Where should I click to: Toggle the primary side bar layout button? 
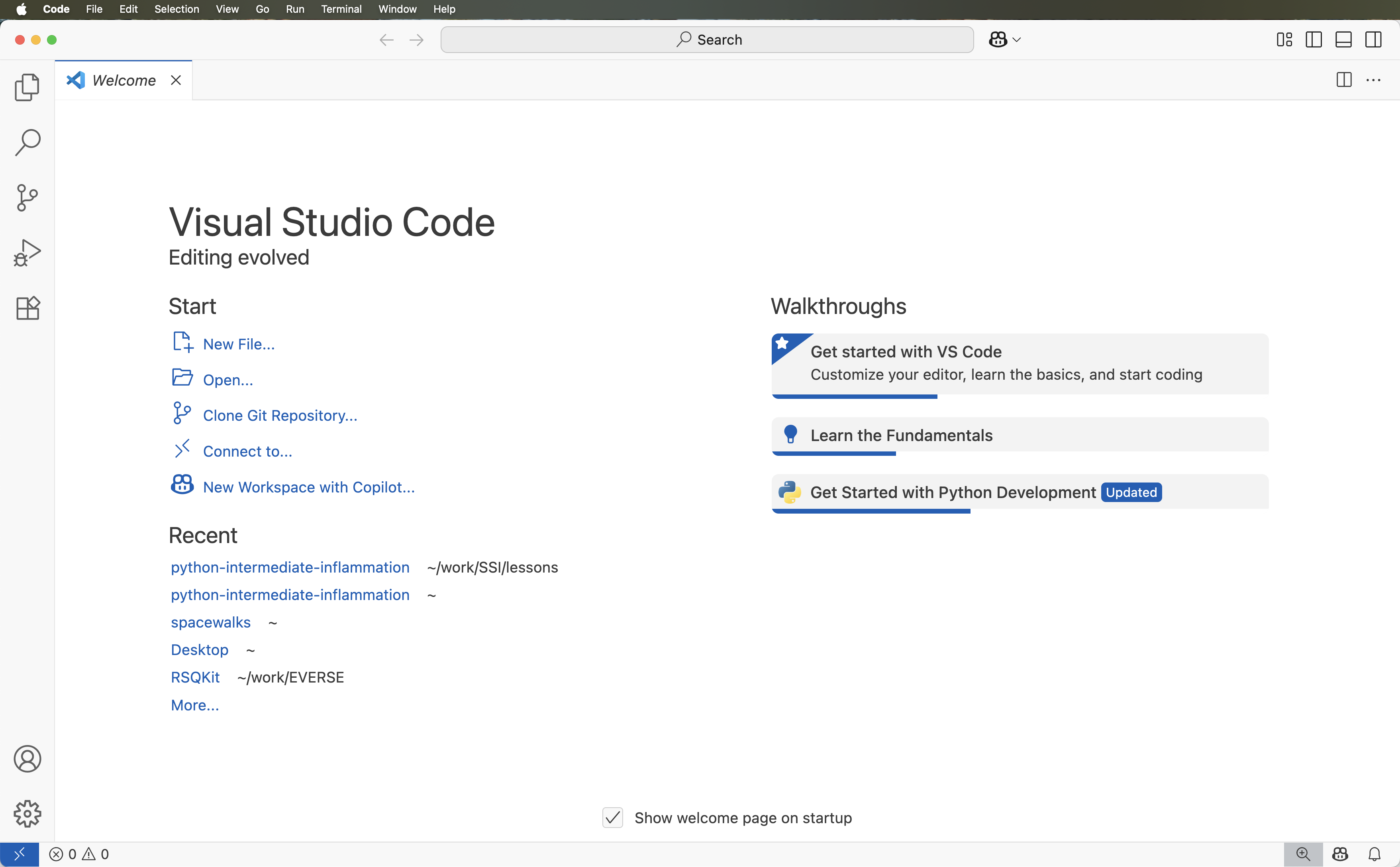(1314, 39)
